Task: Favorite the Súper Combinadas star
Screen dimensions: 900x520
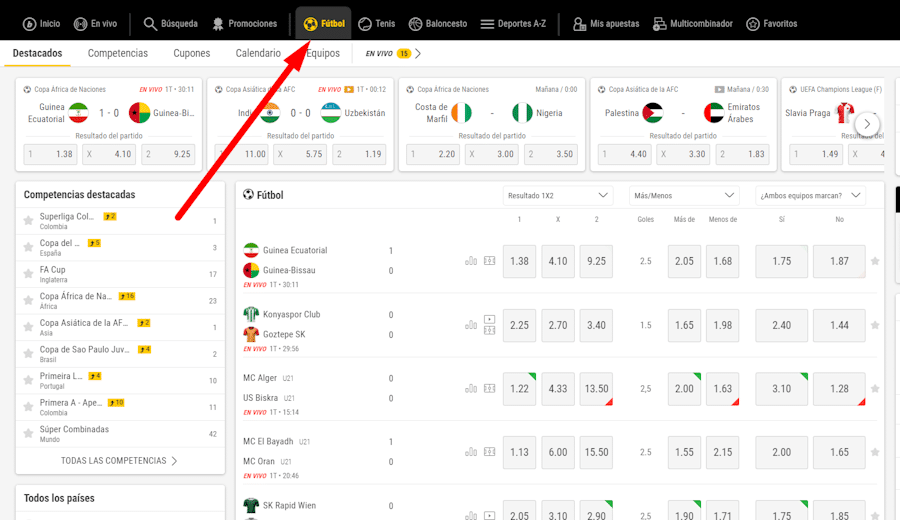Action: point(28,433)
